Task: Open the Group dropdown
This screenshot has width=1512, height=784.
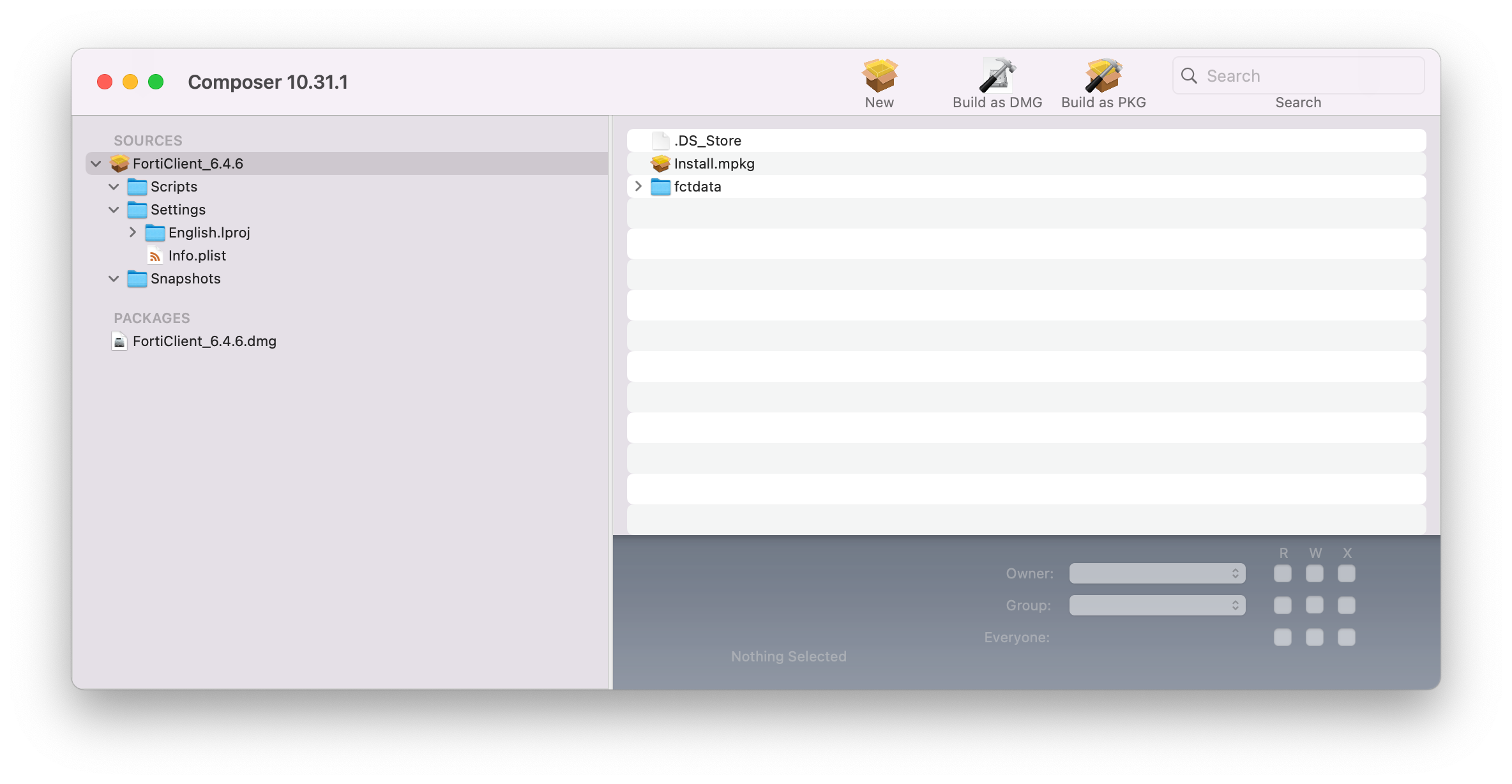Action: click(1157, 605)
